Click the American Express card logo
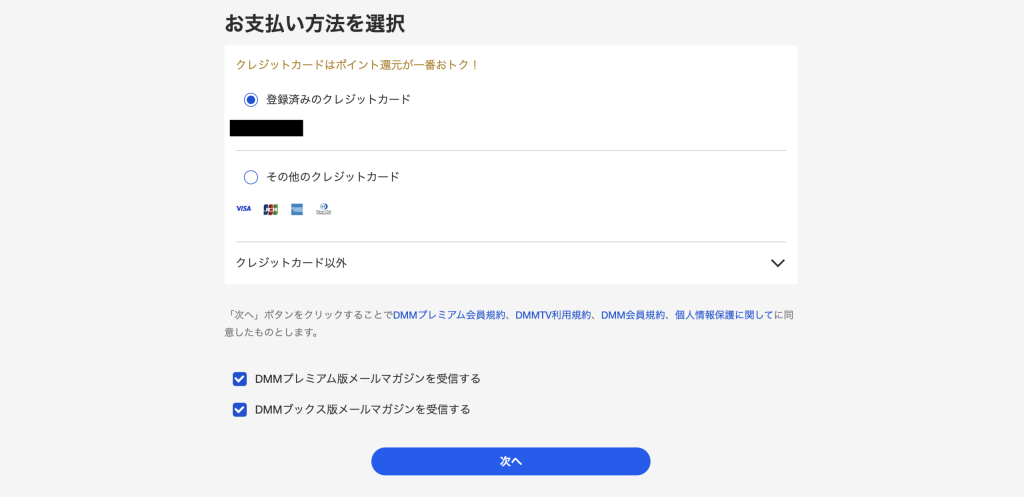Viewport: 1024px width, 497px height. tap(297, 209)
